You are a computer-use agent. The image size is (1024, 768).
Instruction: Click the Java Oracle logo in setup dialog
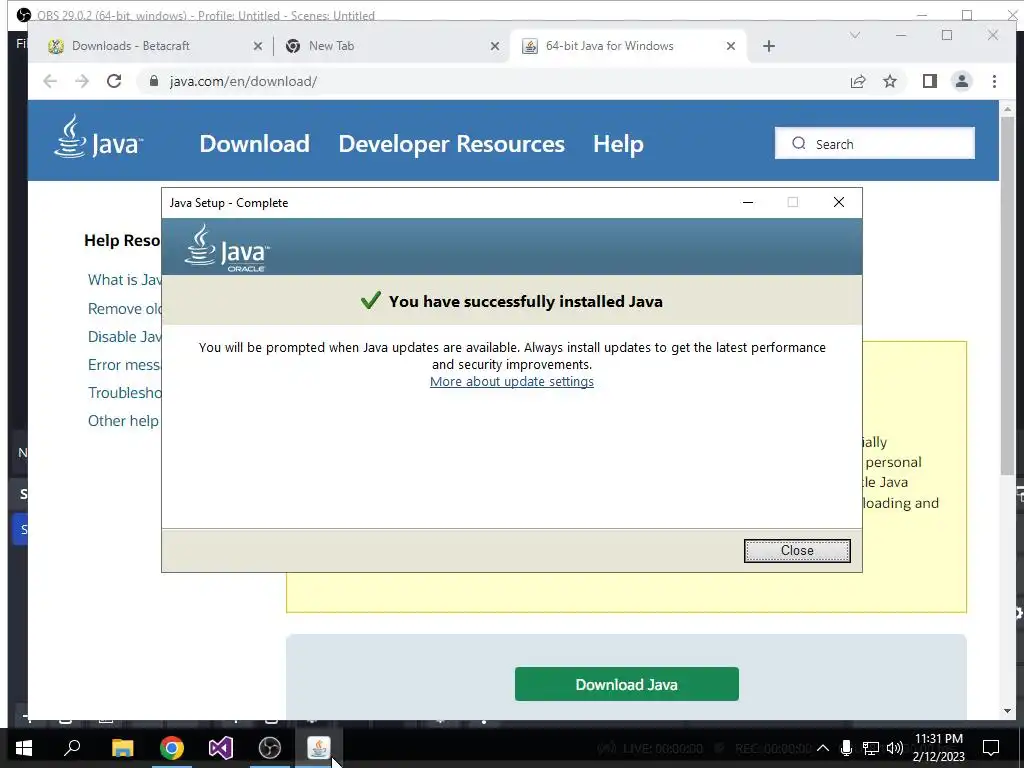click(x=227, y=248)
